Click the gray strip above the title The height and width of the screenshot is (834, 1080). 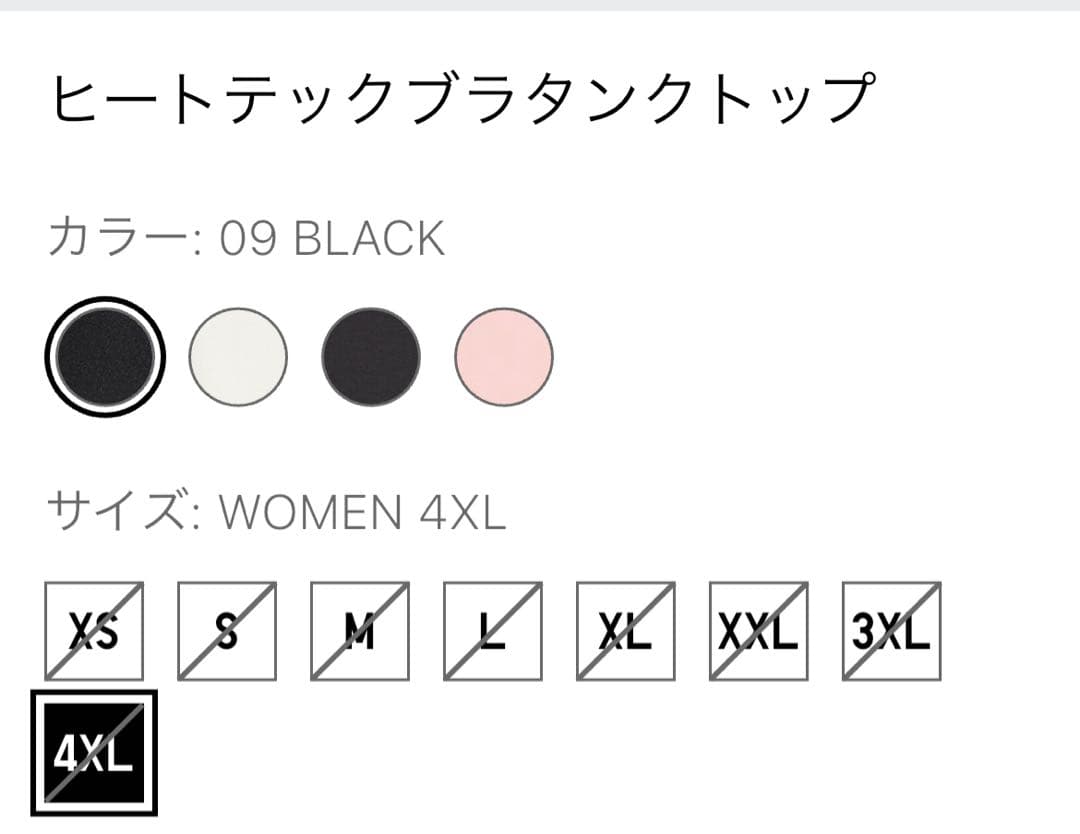pyautogui.click(x=540, y=5)
